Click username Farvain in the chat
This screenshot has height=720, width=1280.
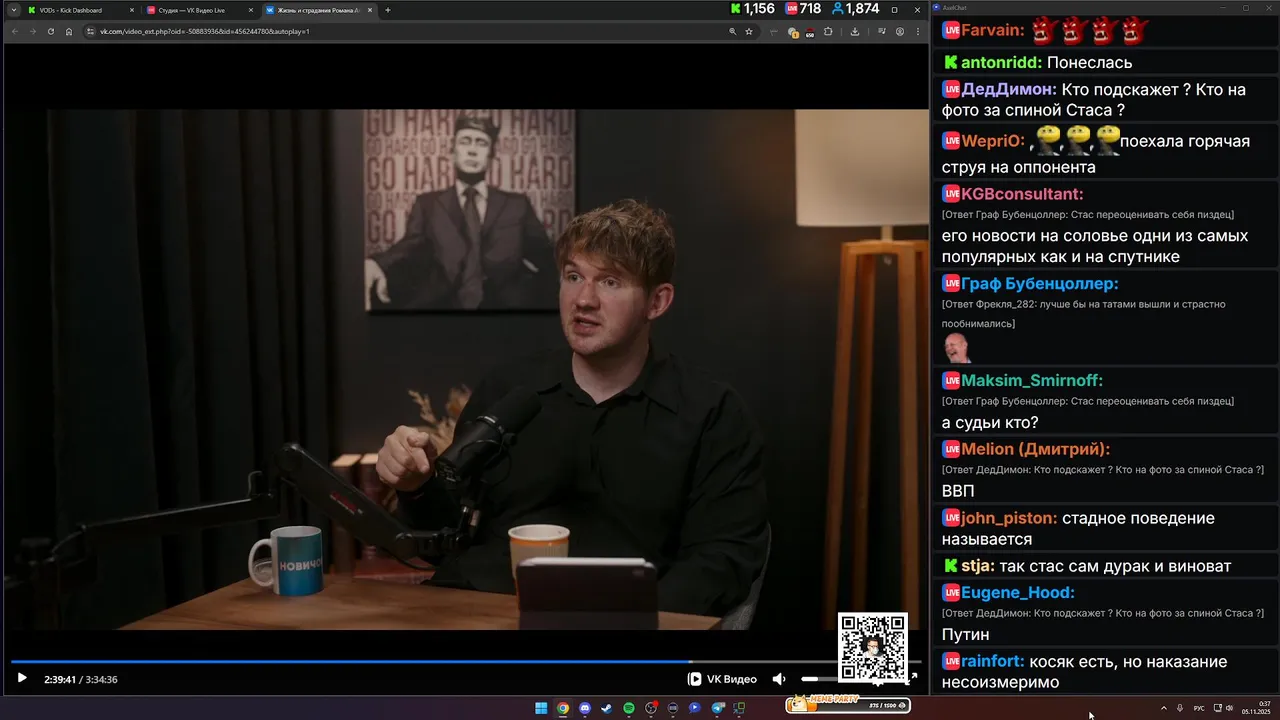tap(992, 30)
